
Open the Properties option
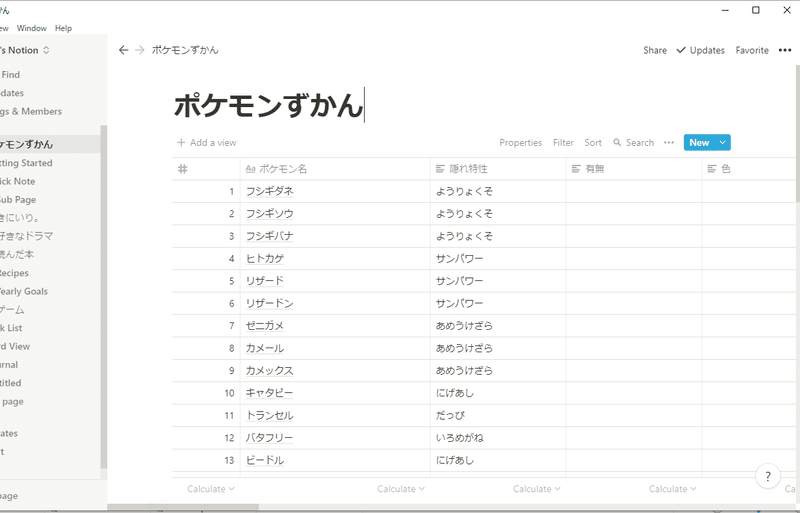[x=520, y=142]
